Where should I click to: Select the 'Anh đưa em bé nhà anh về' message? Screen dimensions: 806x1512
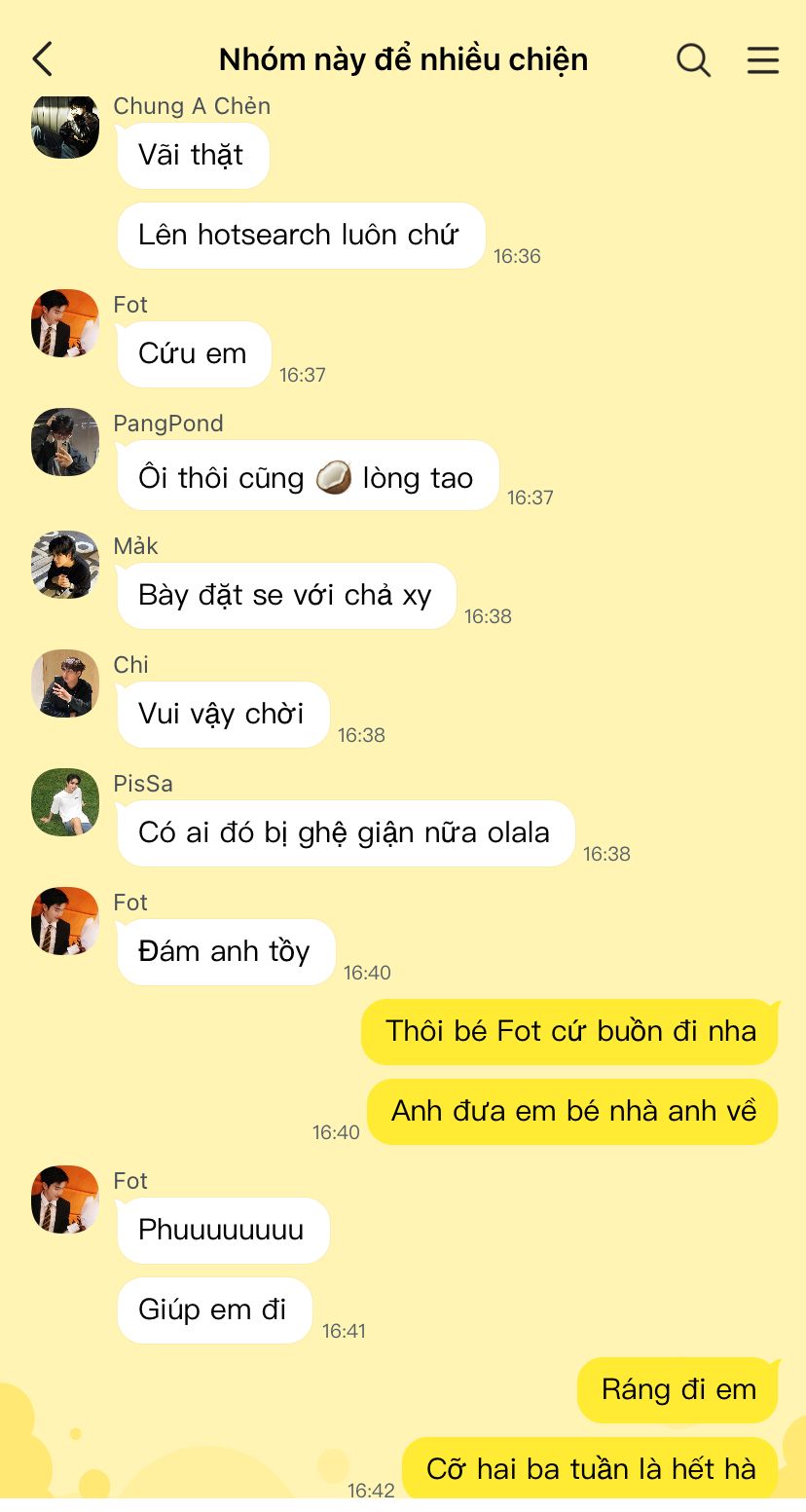pyautogui.click(x=572, y=1112)
